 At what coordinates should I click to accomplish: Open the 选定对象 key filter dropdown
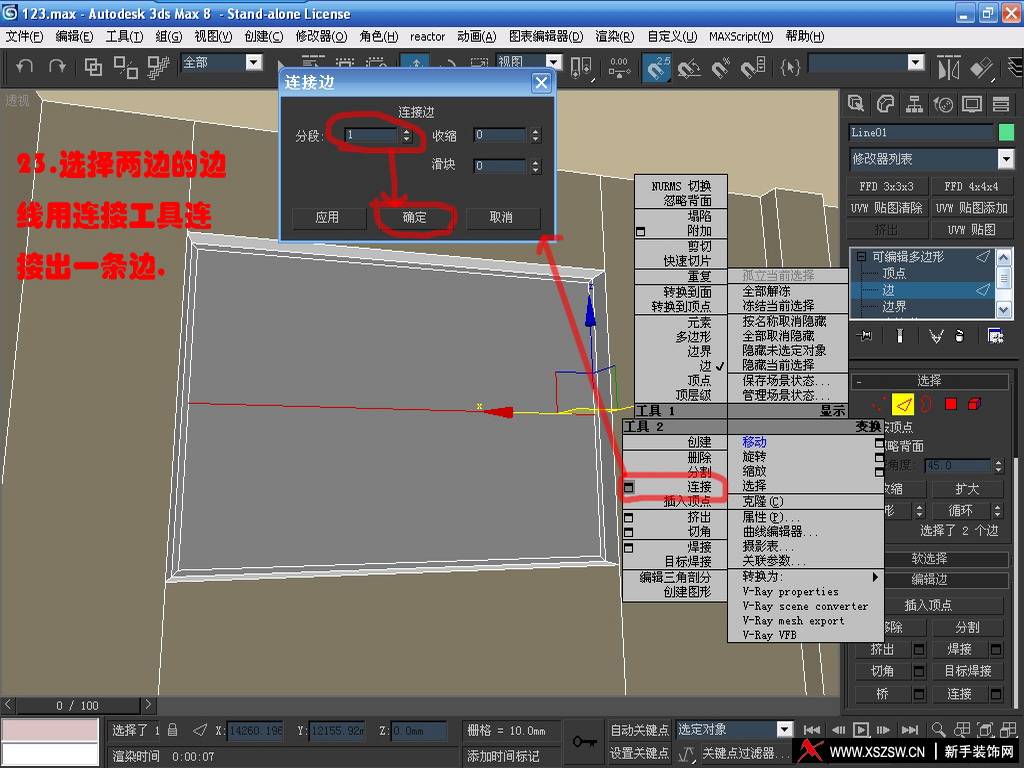pyautogui.click(x=784, y=729)
